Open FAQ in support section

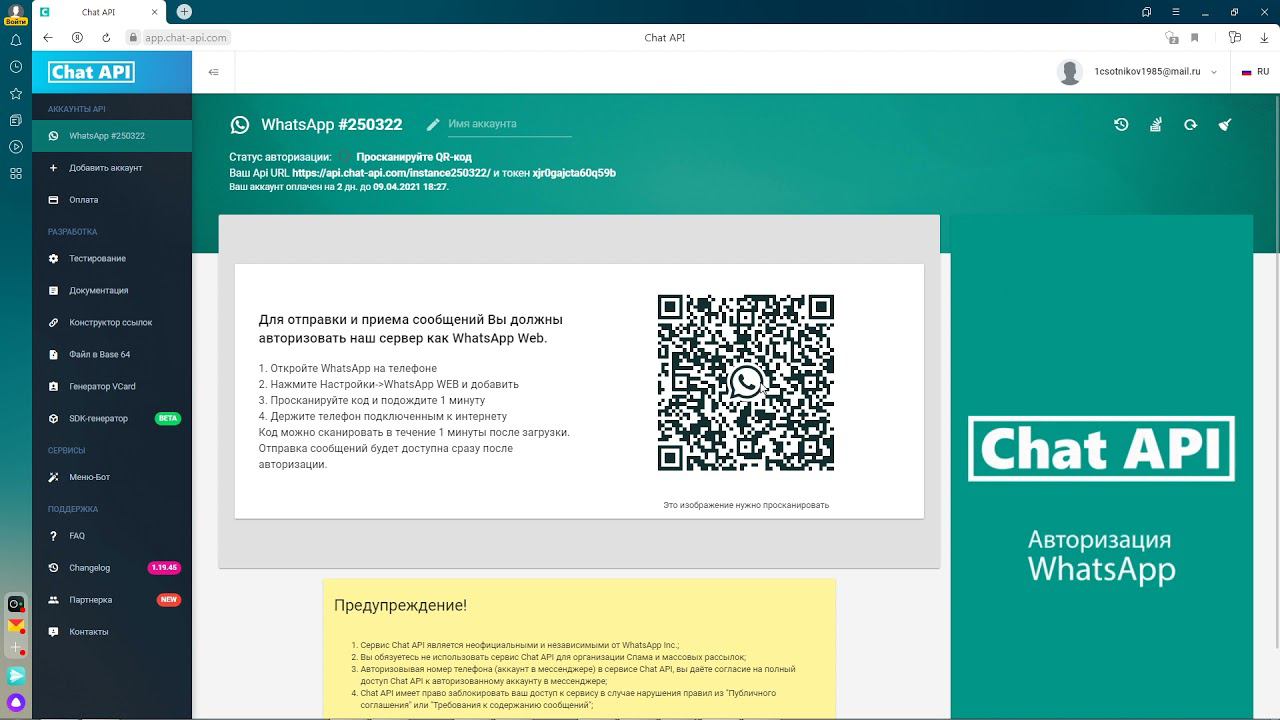coord(112,536)
